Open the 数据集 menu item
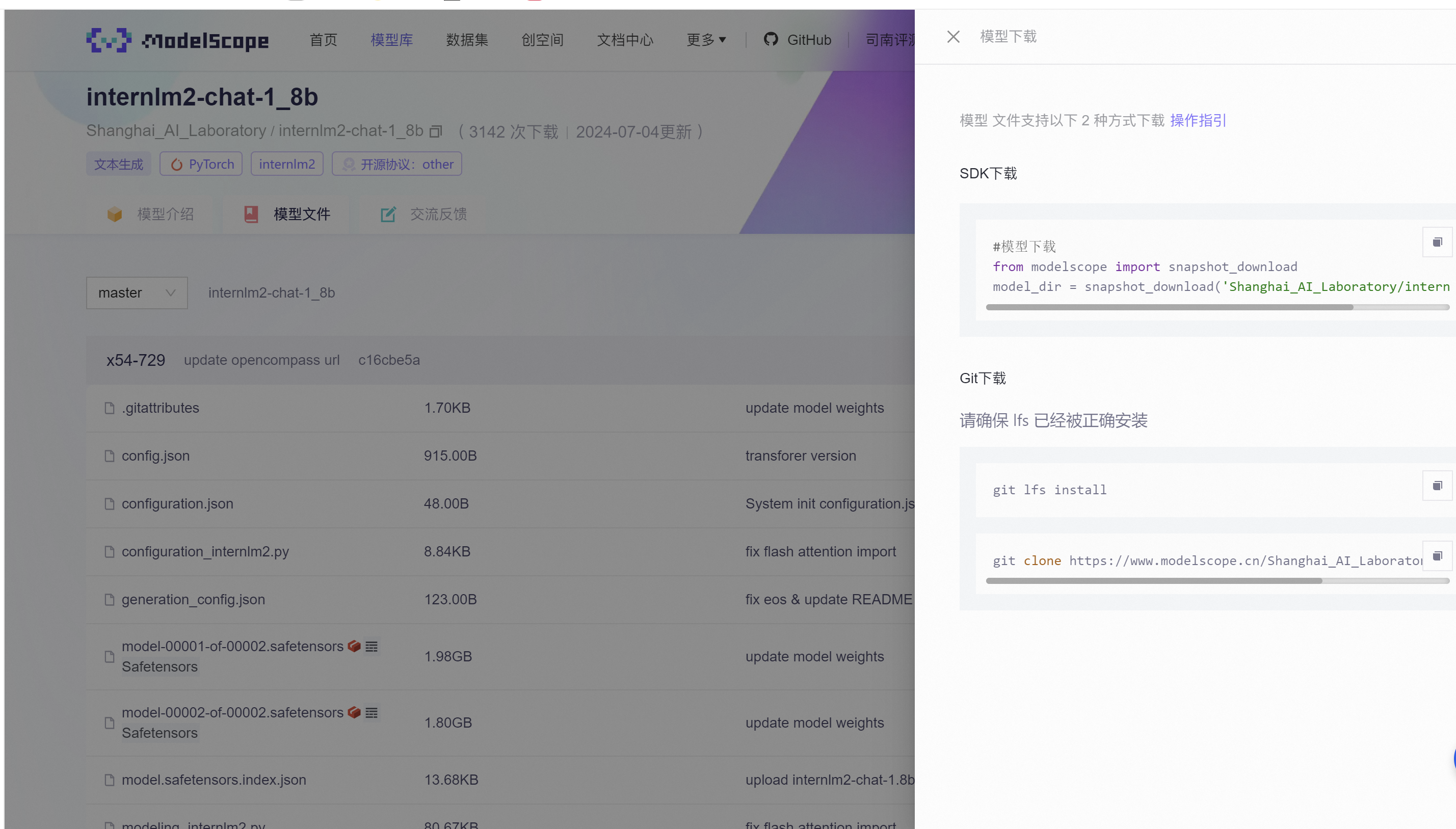The image size is (1456, 829). (467, 40)
